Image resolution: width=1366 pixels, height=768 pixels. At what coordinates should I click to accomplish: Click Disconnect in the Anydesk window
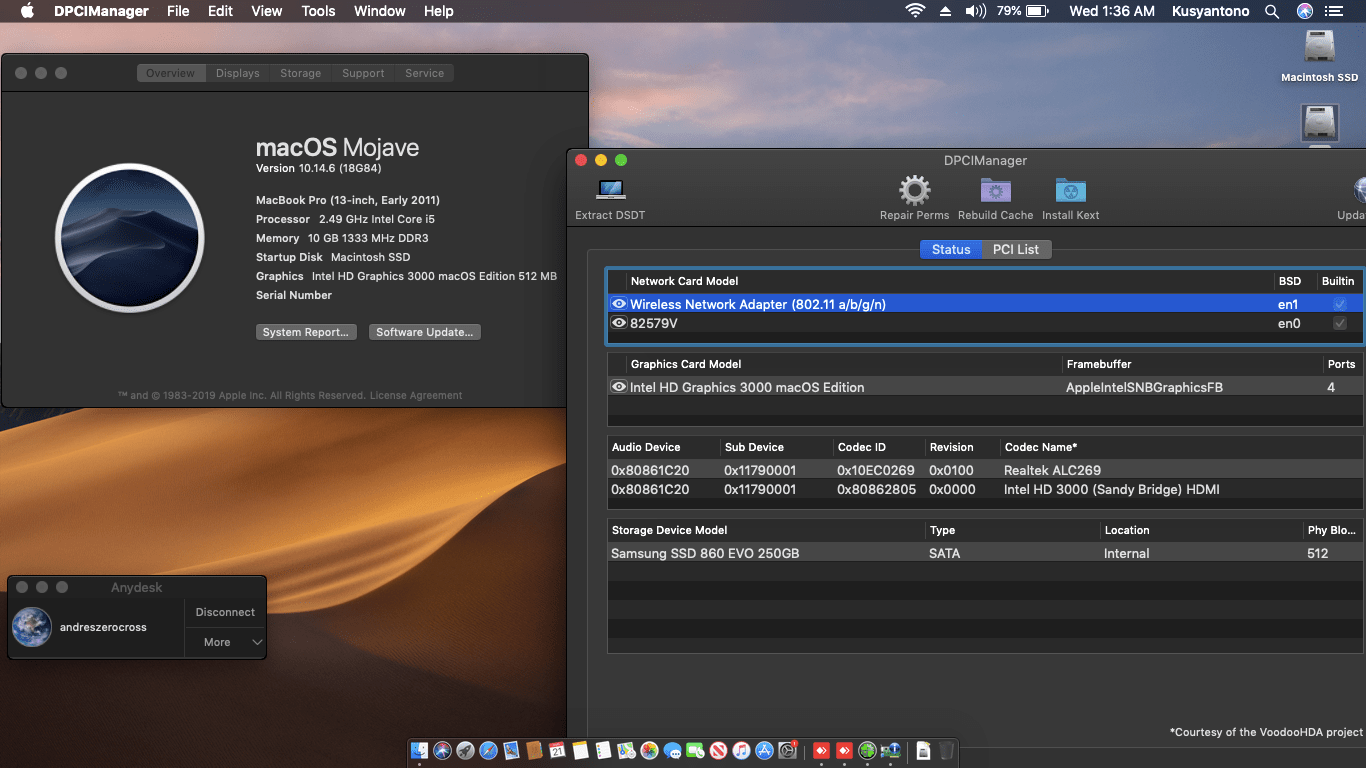tap(225, 612)
